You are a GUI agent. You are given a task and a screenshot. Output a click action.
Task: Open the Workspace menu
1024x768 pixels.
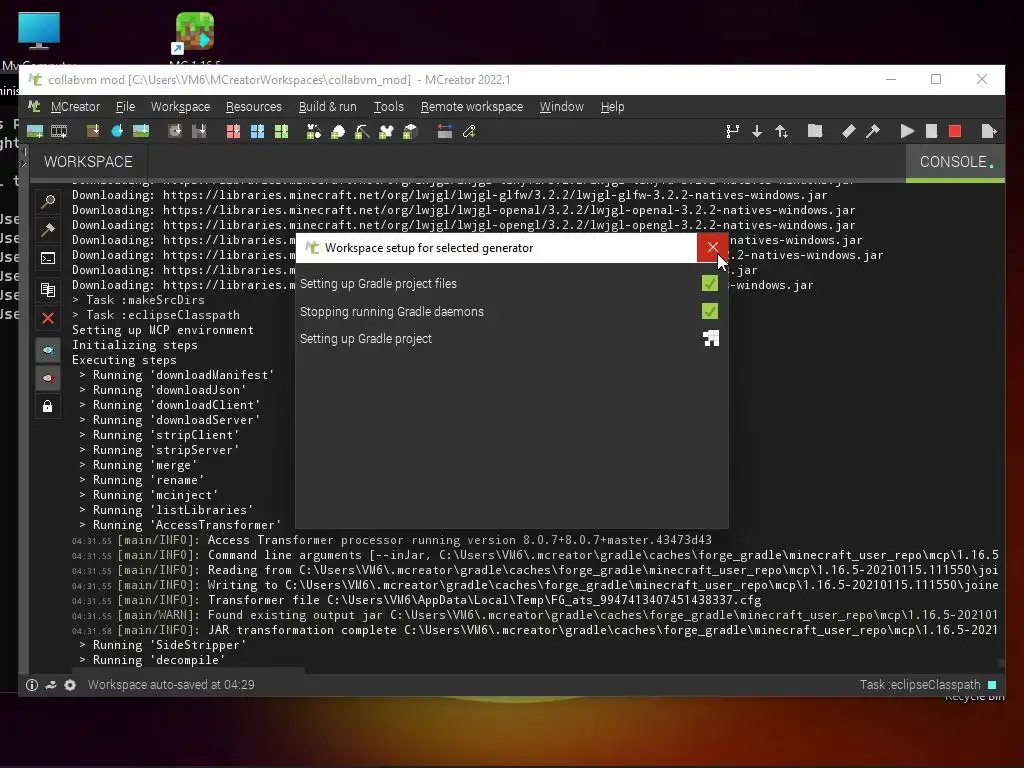click(x=180, y=106)
